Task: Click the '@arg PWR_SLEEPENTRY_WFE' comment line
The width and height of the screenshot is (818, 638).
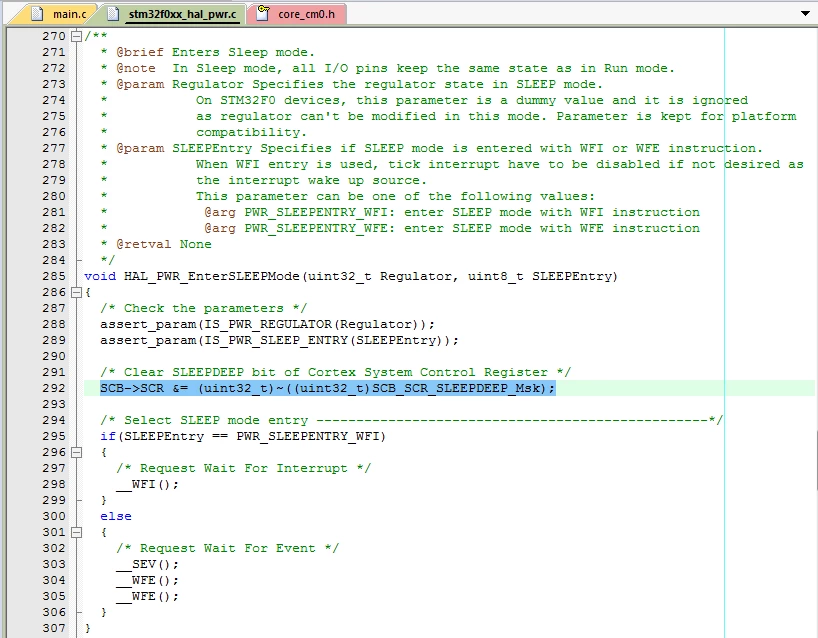Action: pos(452,228)
